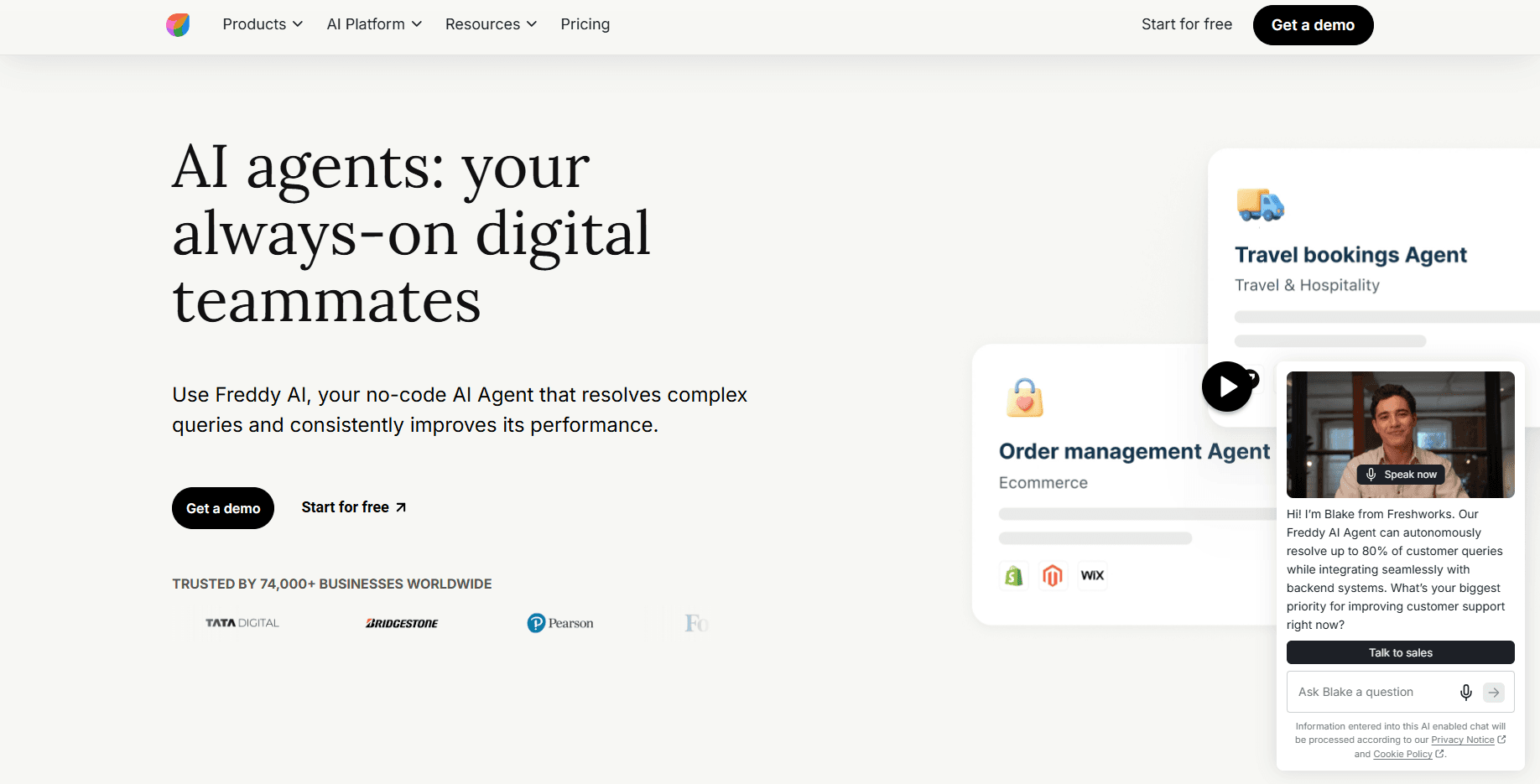1540x784 pixels.
Task: Click the Talk to sales button
Action: (1400, 652)
